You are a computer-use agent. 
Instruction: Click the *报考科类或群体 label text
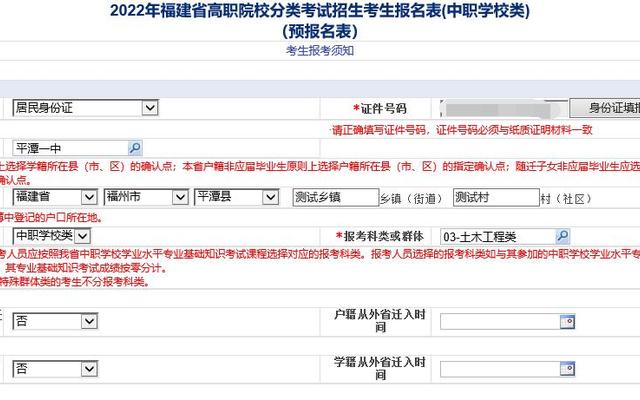tap(380, 236)
